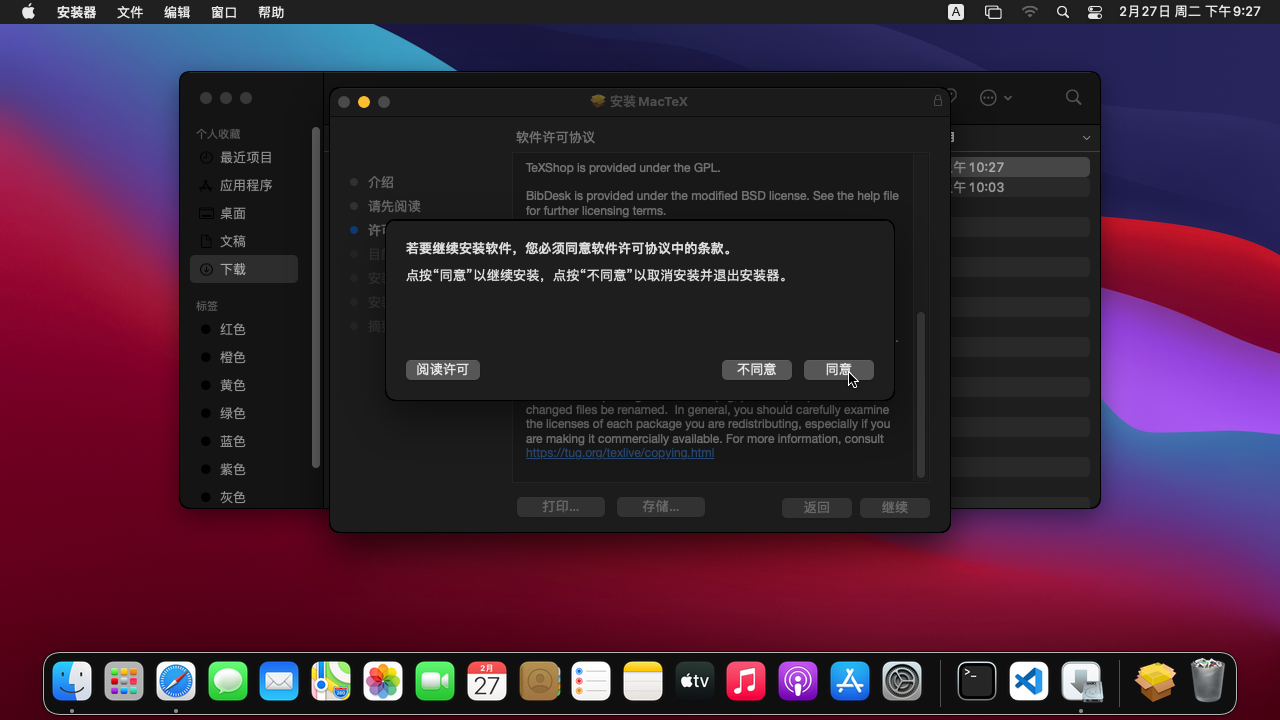Click the lock icon in installer title bar
This screenshot has width=1280, height=720.
(938, 101)
